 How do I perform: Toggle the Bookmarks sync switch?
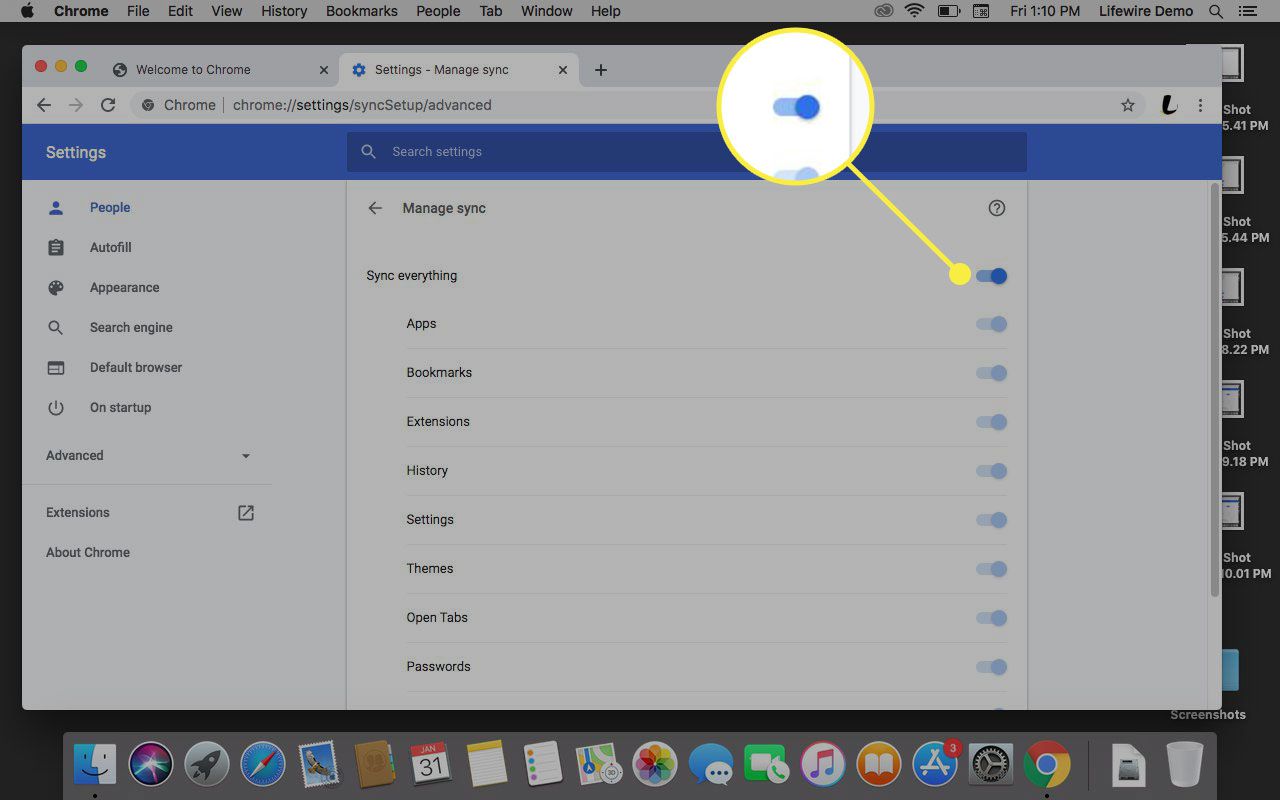coord(991,373)
